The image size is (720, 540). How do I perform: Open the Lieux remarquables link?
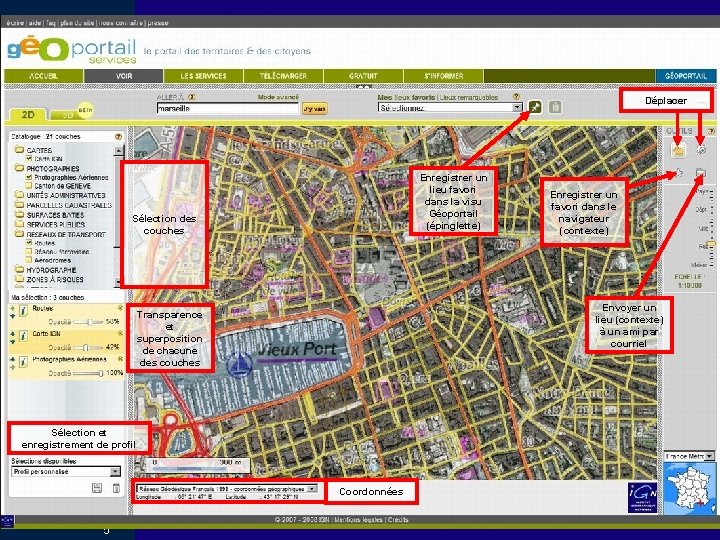coord(469,97)
